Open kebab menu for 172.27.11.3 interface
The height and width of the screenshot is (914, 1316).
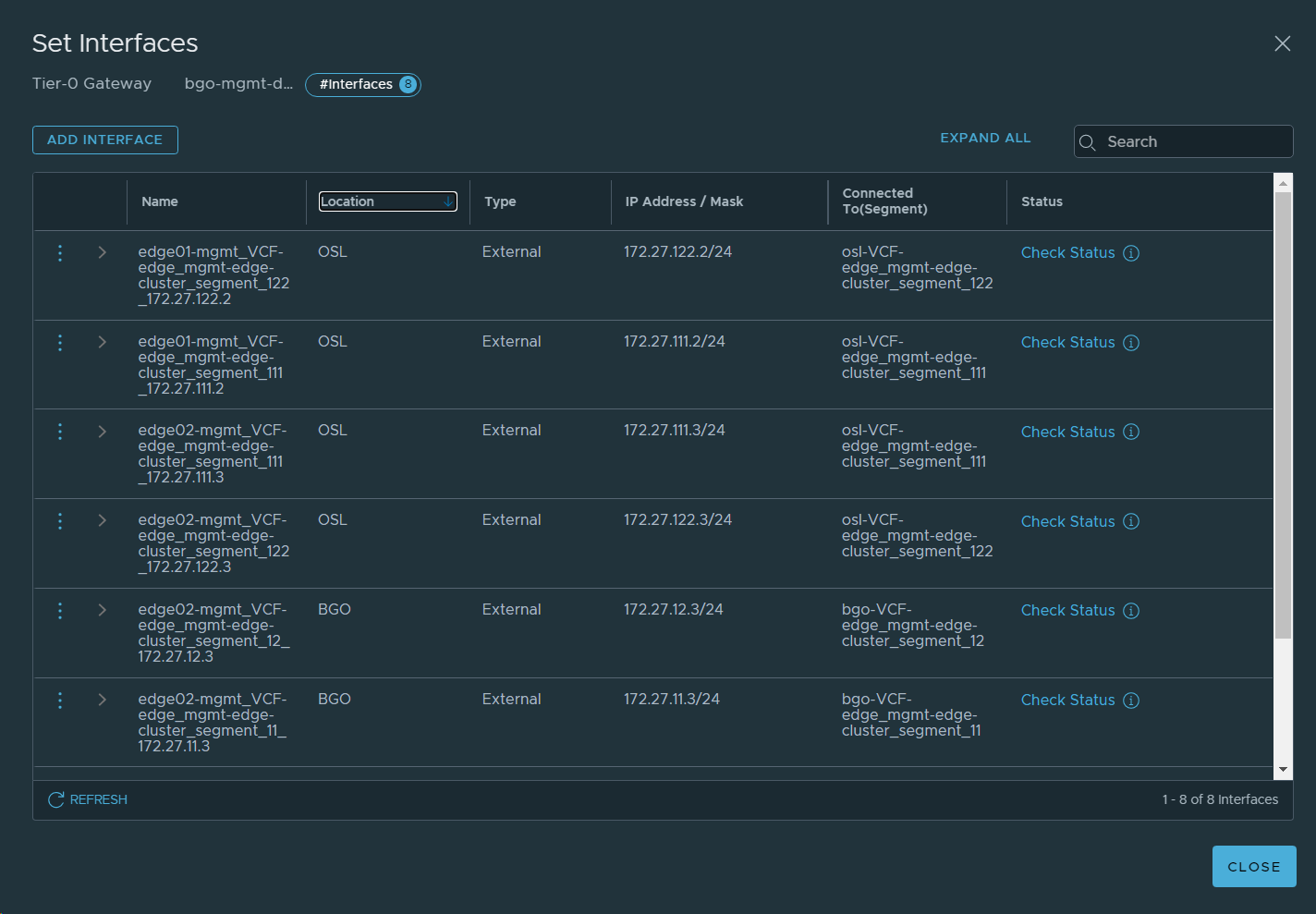click(x=60, y=701)
